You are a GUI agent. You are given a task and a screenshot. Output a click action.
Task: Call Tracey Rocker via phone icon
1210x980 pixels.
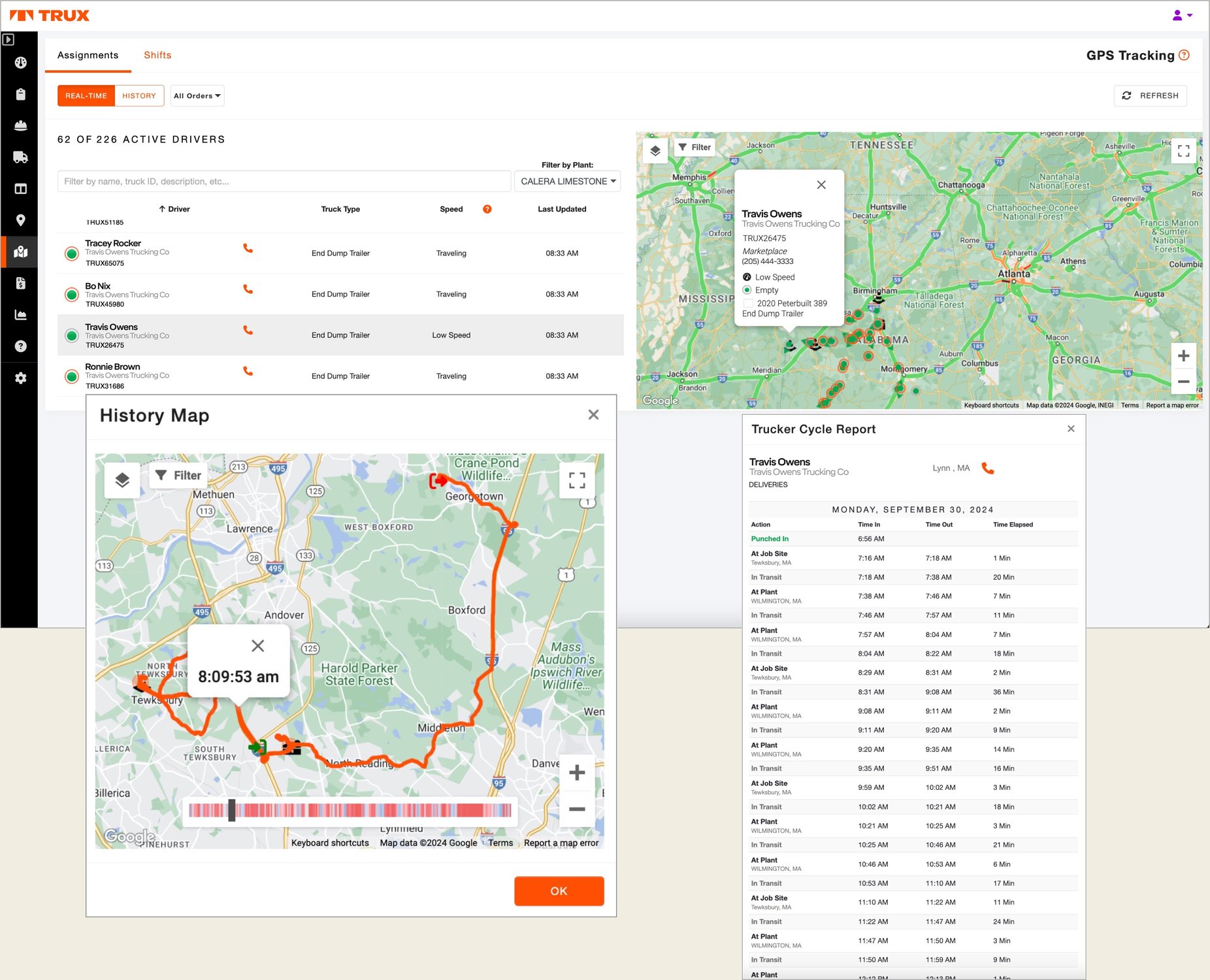[x=248, y=248]
